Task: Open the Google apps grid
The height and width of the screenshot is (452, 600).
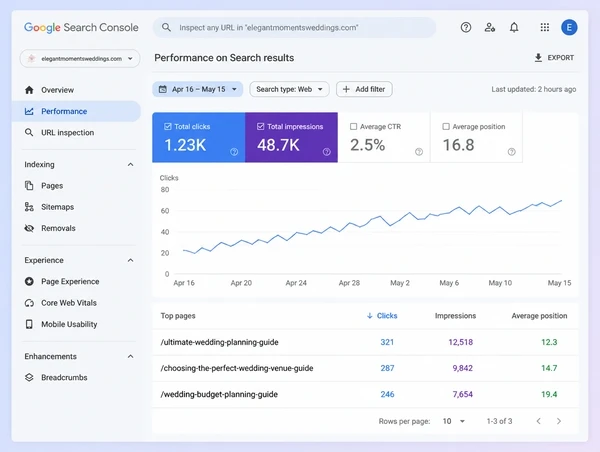Action: tap(545, 27)
